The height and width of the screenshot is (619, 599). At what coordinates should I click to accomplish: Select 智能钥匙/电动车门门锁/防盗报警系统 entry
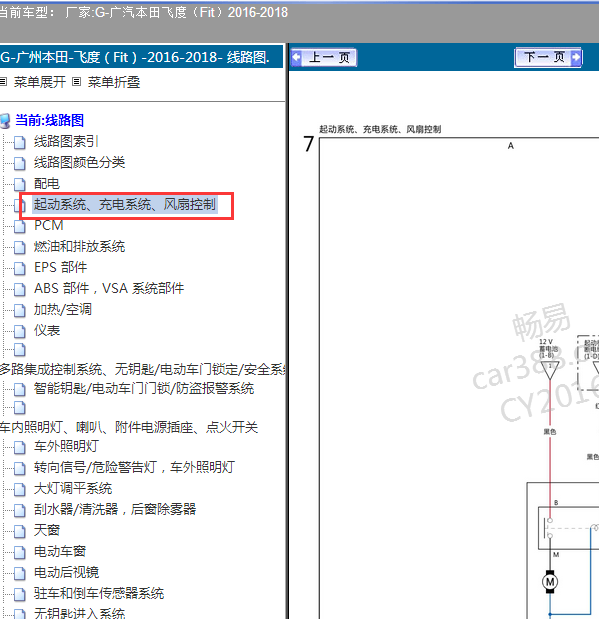144,388
